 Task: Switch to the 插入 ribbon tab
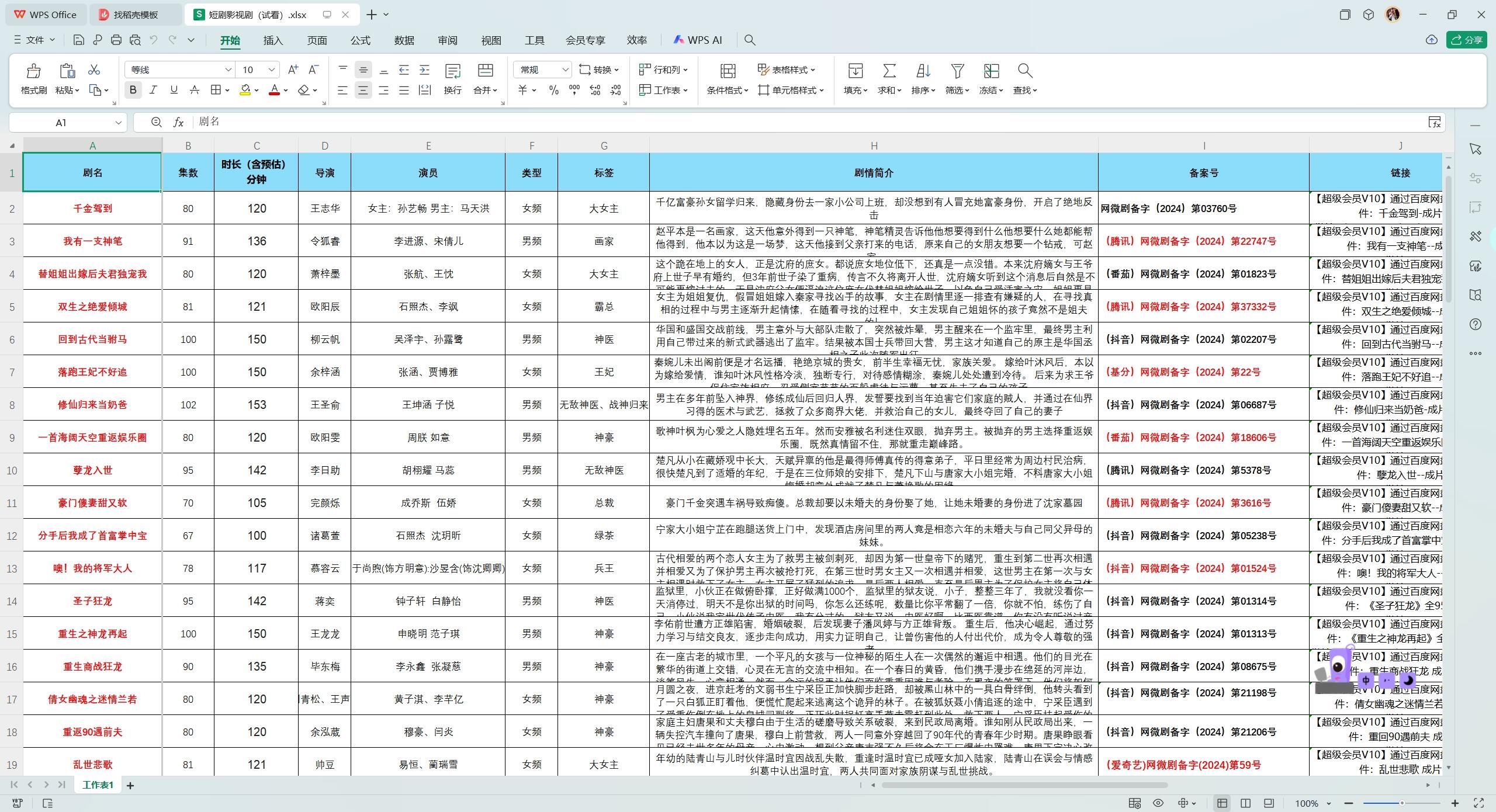pos(272,40)
